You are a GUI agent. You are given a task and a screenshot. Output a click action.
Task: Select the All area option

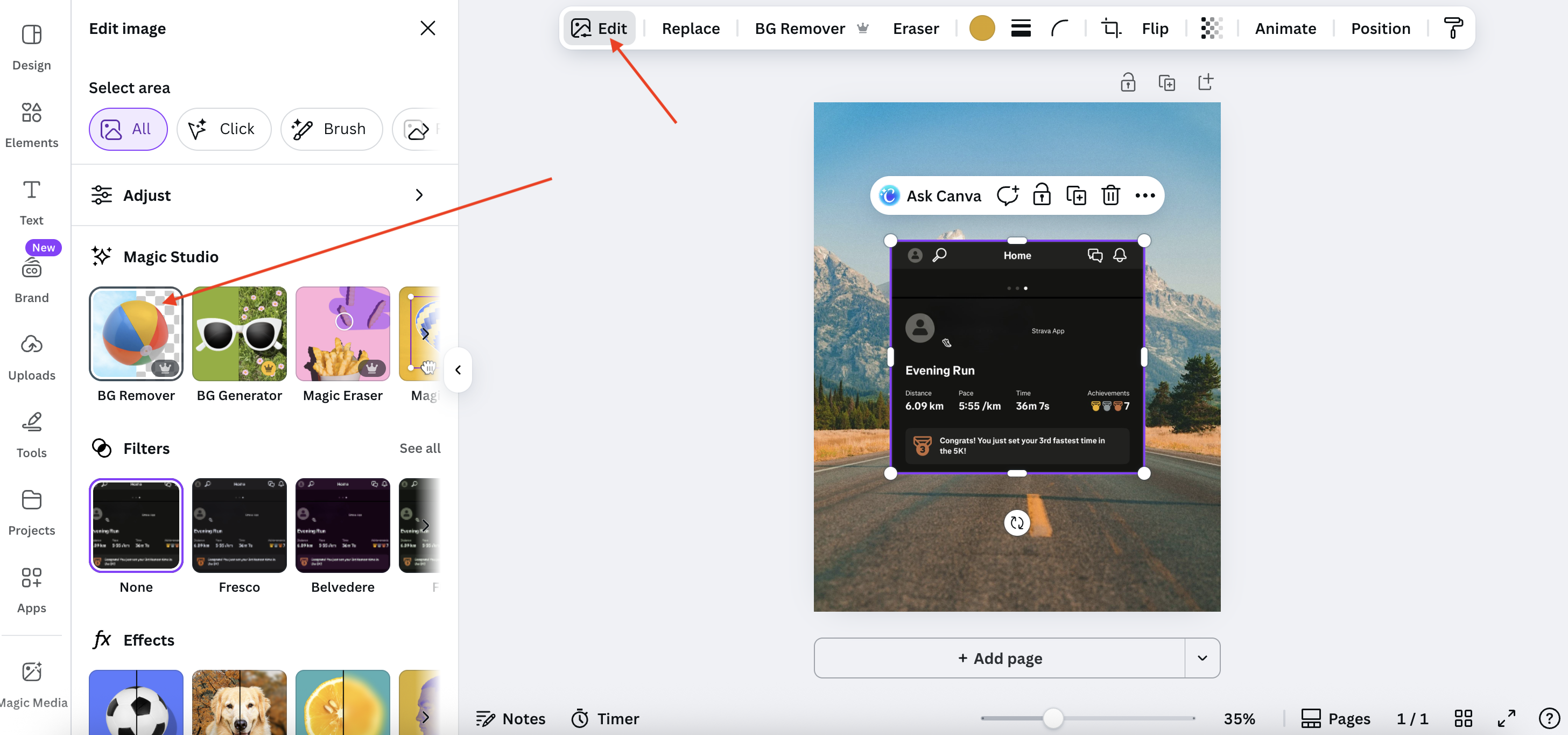coord(128,129)
